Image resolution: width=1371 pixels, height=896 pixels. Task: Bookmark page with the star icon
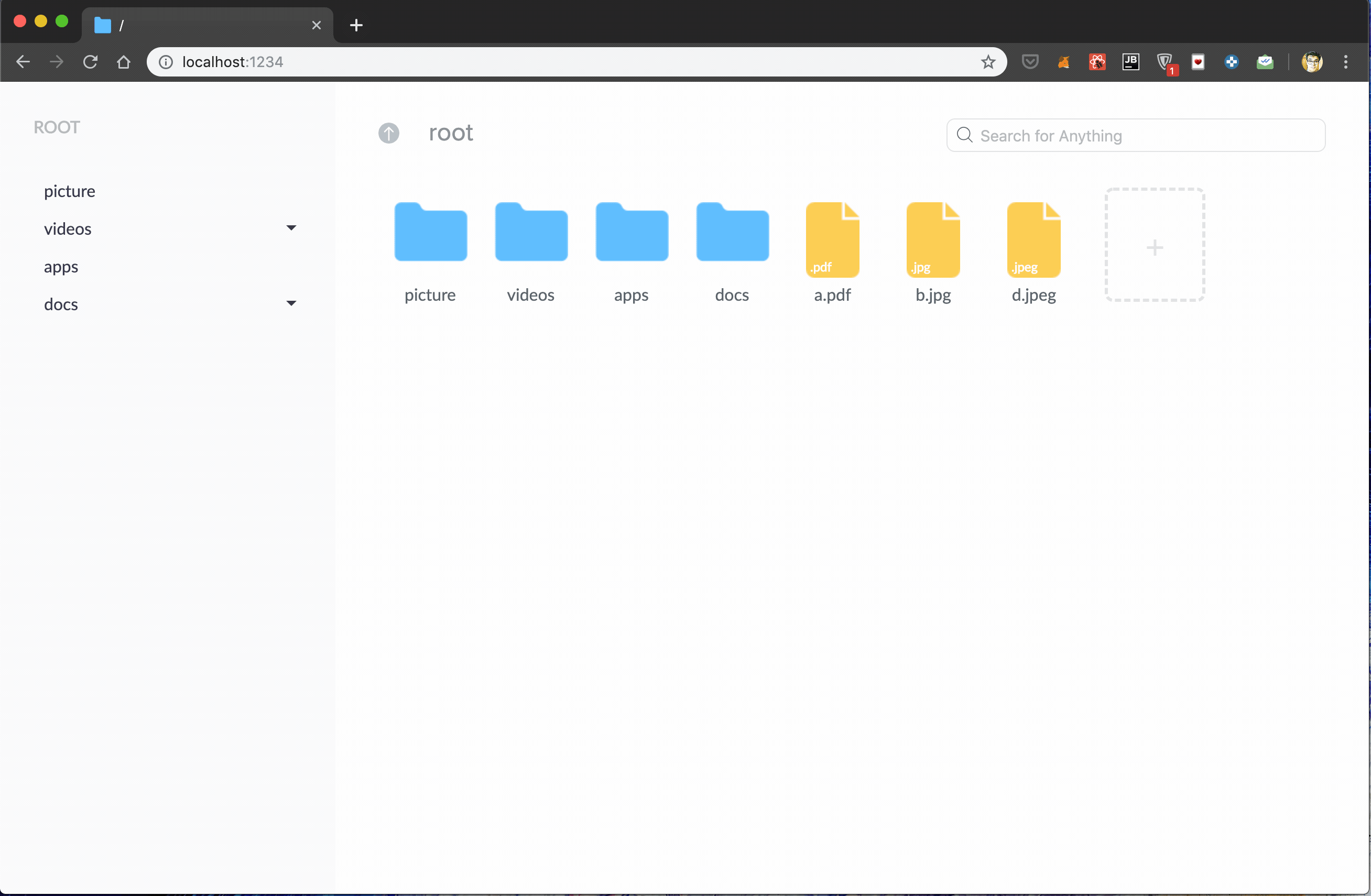coord(988,62)
